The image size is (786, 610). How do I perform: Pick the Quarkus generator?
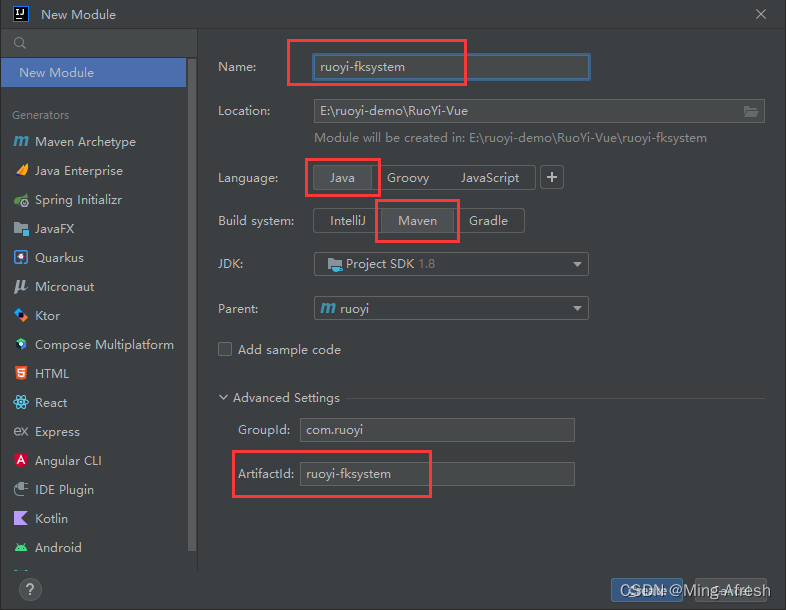pos(59,258)
